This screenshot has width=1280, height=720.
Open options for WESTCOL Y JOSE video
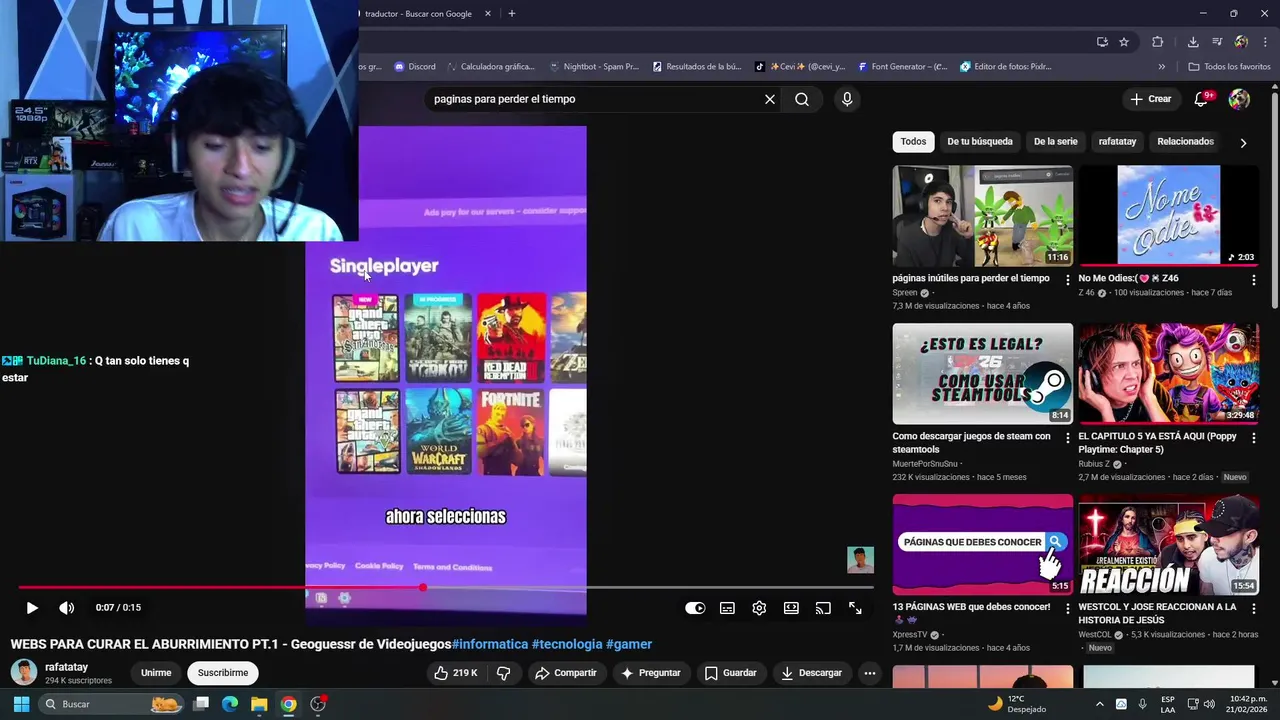point(1253,608)
